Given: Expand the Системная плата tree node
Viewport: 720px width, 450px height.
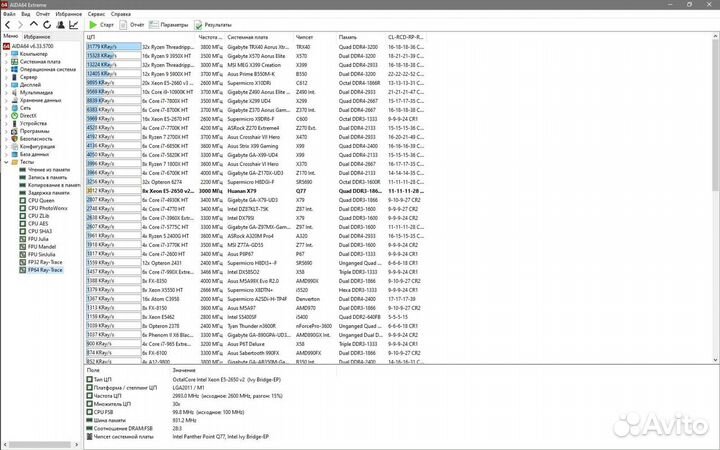Looking at the screenshot, I should (x=5, y=61).
